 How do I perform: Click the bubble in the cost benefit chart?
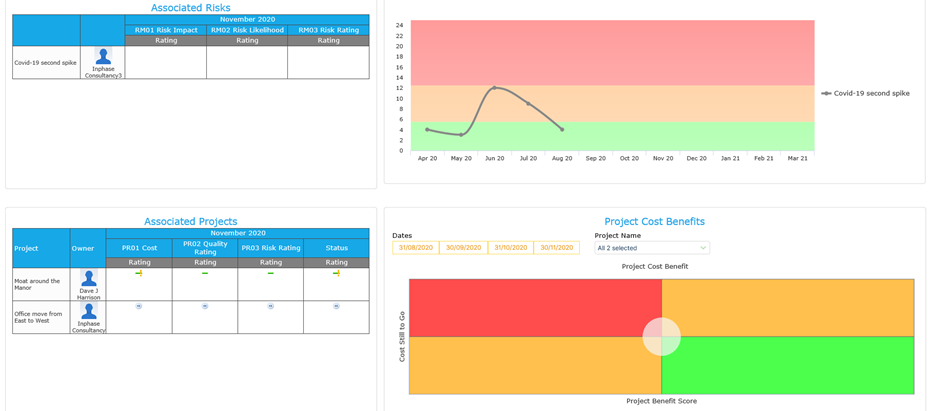click(662, 337)
